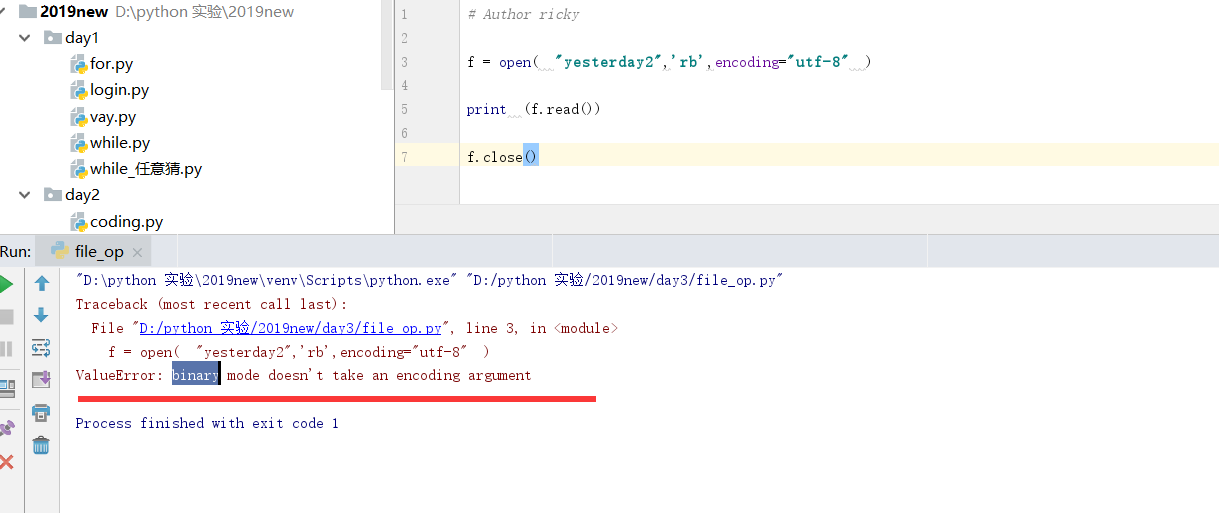Open login.py in the project tree

[119, 90]
